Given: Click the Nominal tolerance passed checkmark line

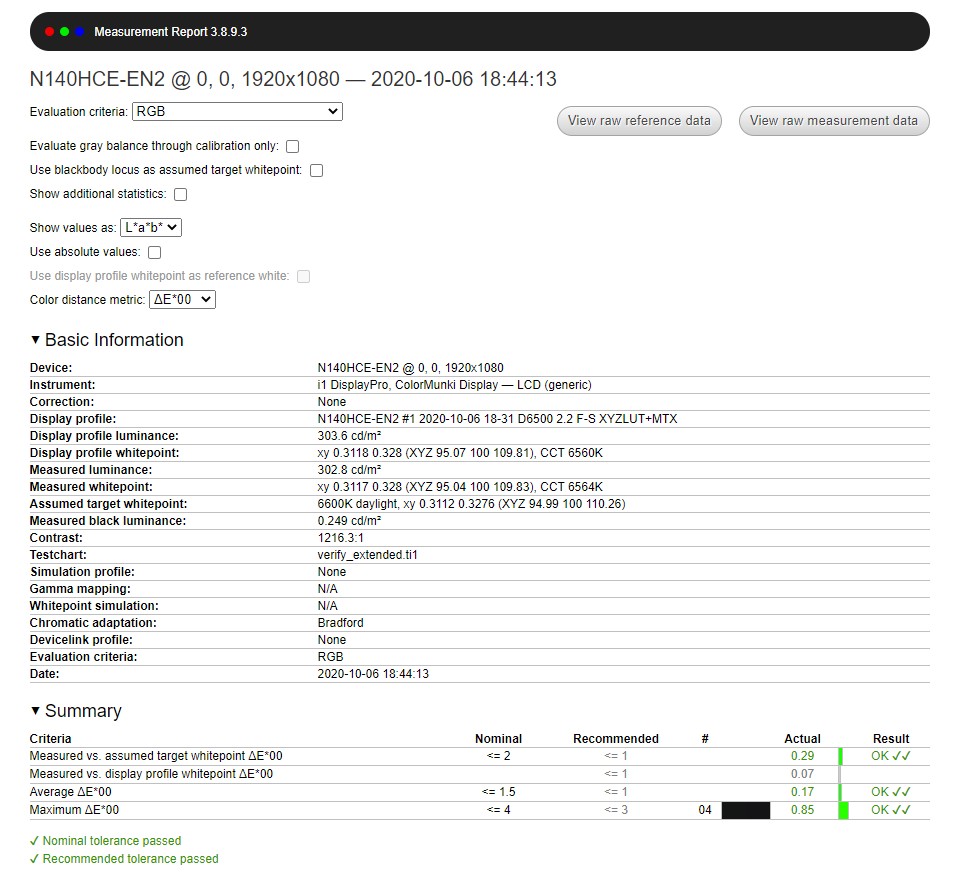Looking at the screenshot, I should click(x=106, y=841).
